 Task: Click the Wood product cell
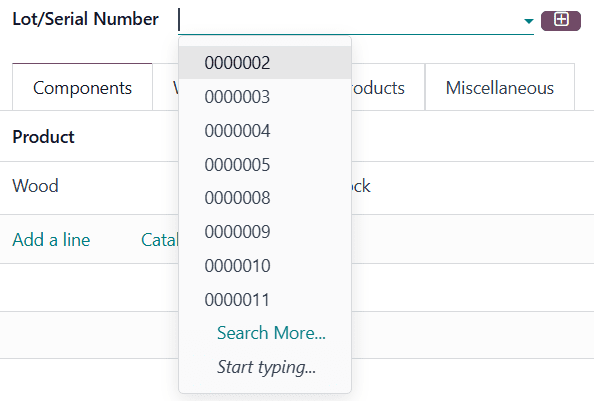(x=36, y=186)
